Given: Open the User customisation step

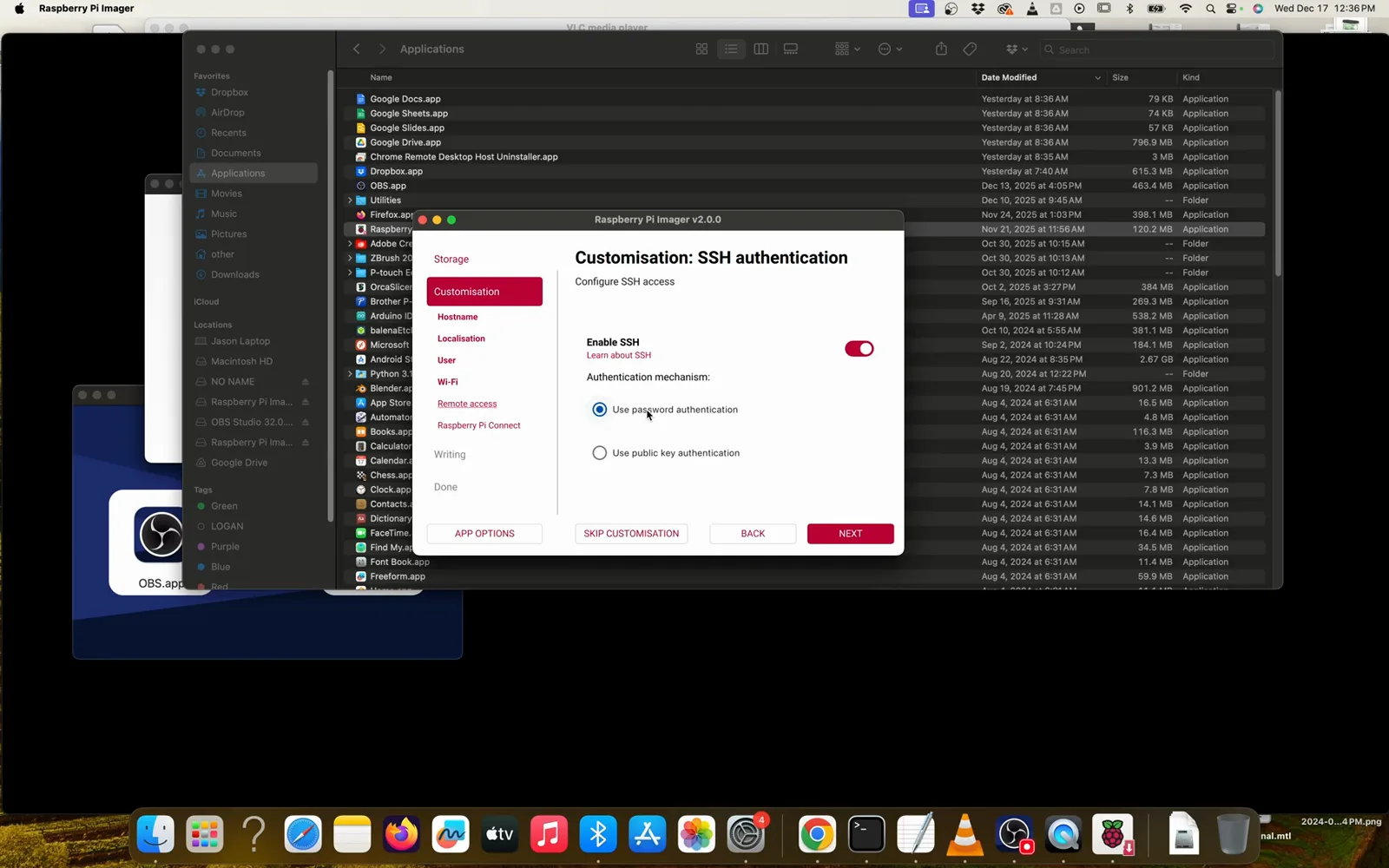Looking at the screenshot, I should point(446,360).
